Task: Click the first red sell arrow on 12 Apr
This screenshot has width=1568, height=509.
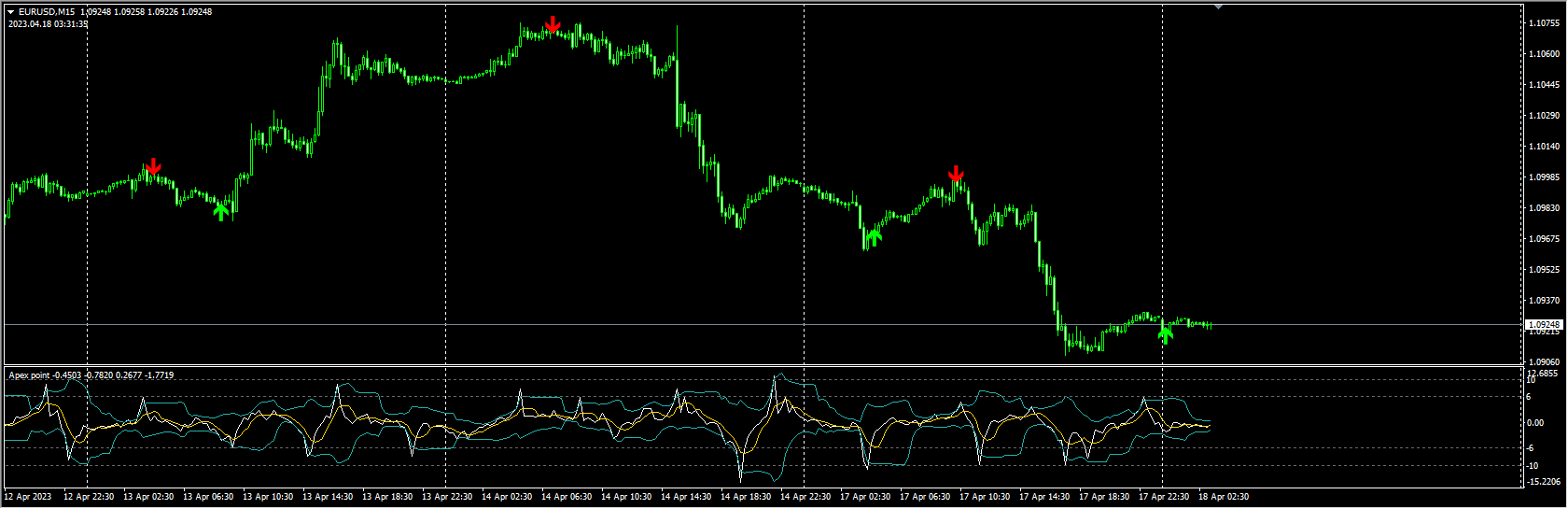Action: point(153,167)
